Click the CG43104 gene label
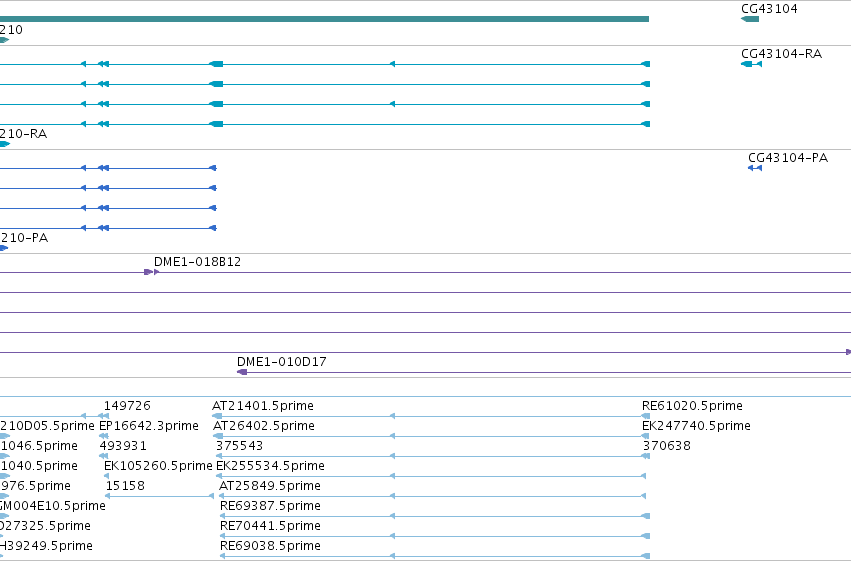851x561 pixels. (769, 9)
